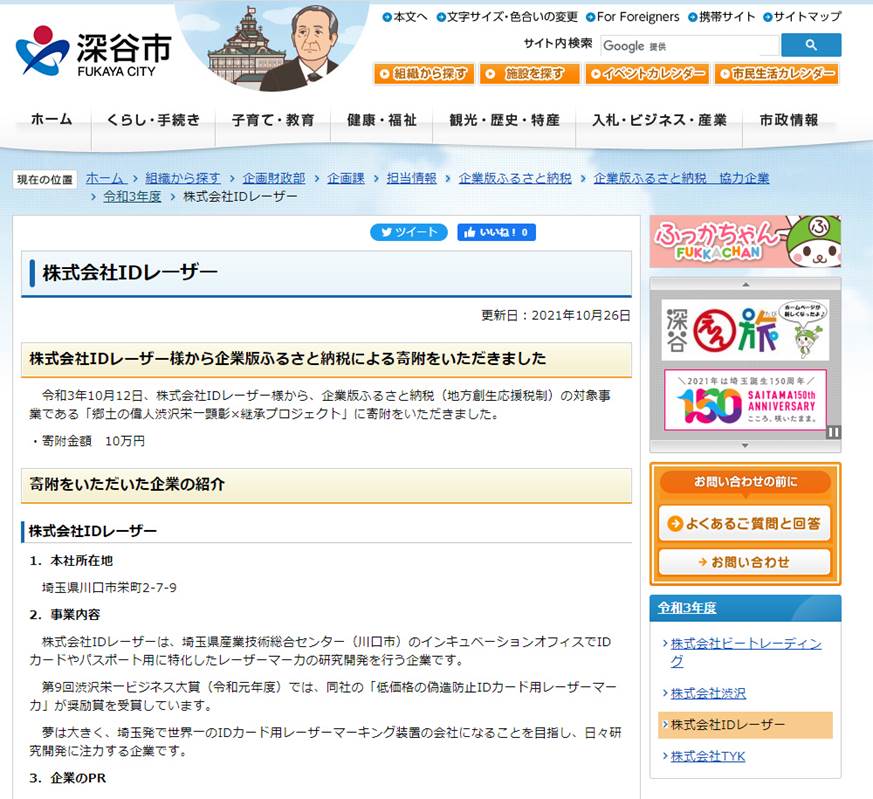The image size is (873, 799).
Task: Share page with the ツイート button
Action: [x=409, y=232]
